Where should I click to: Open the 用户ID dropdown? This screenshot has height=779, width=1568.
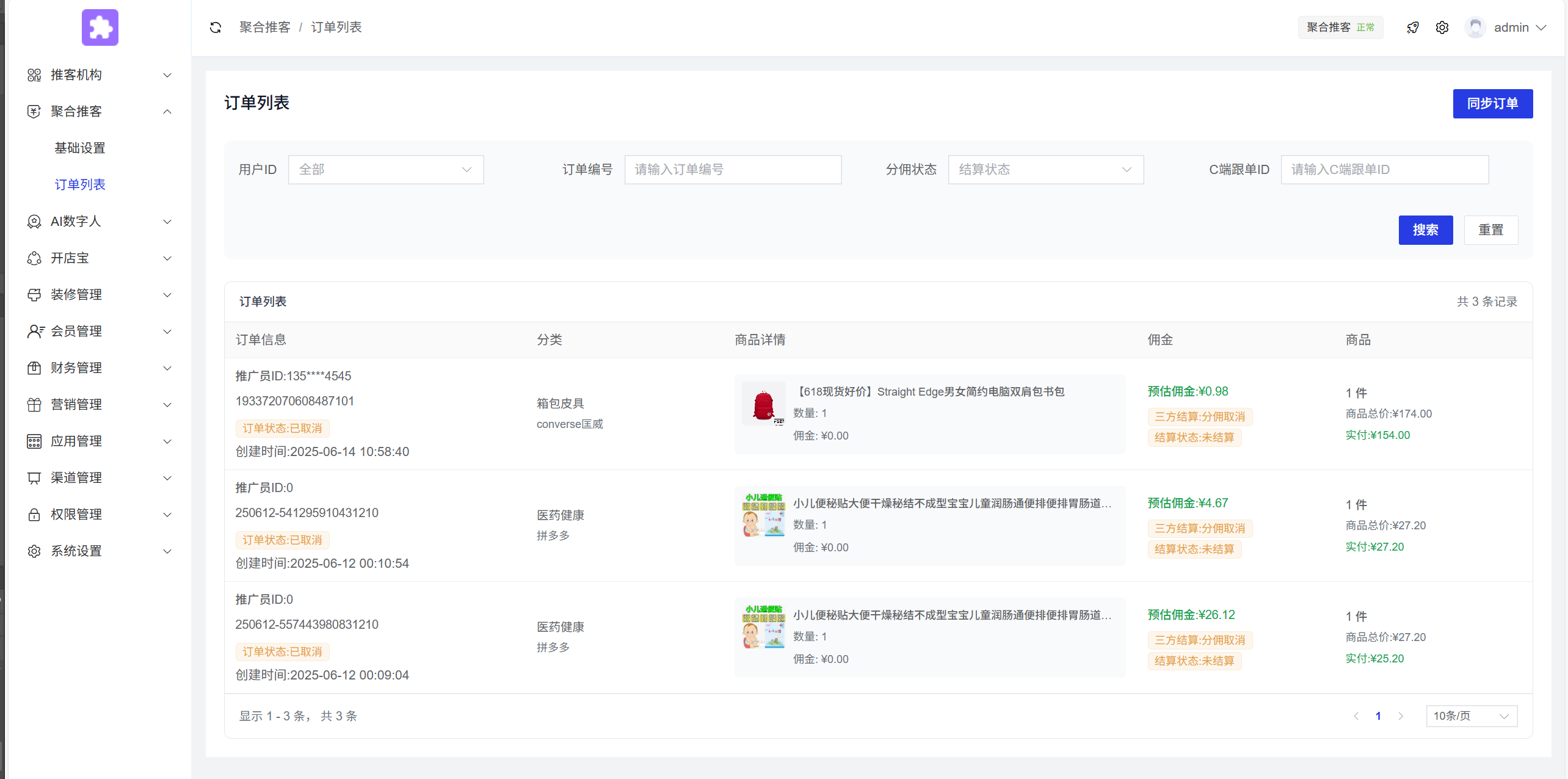tap(385, 170)
